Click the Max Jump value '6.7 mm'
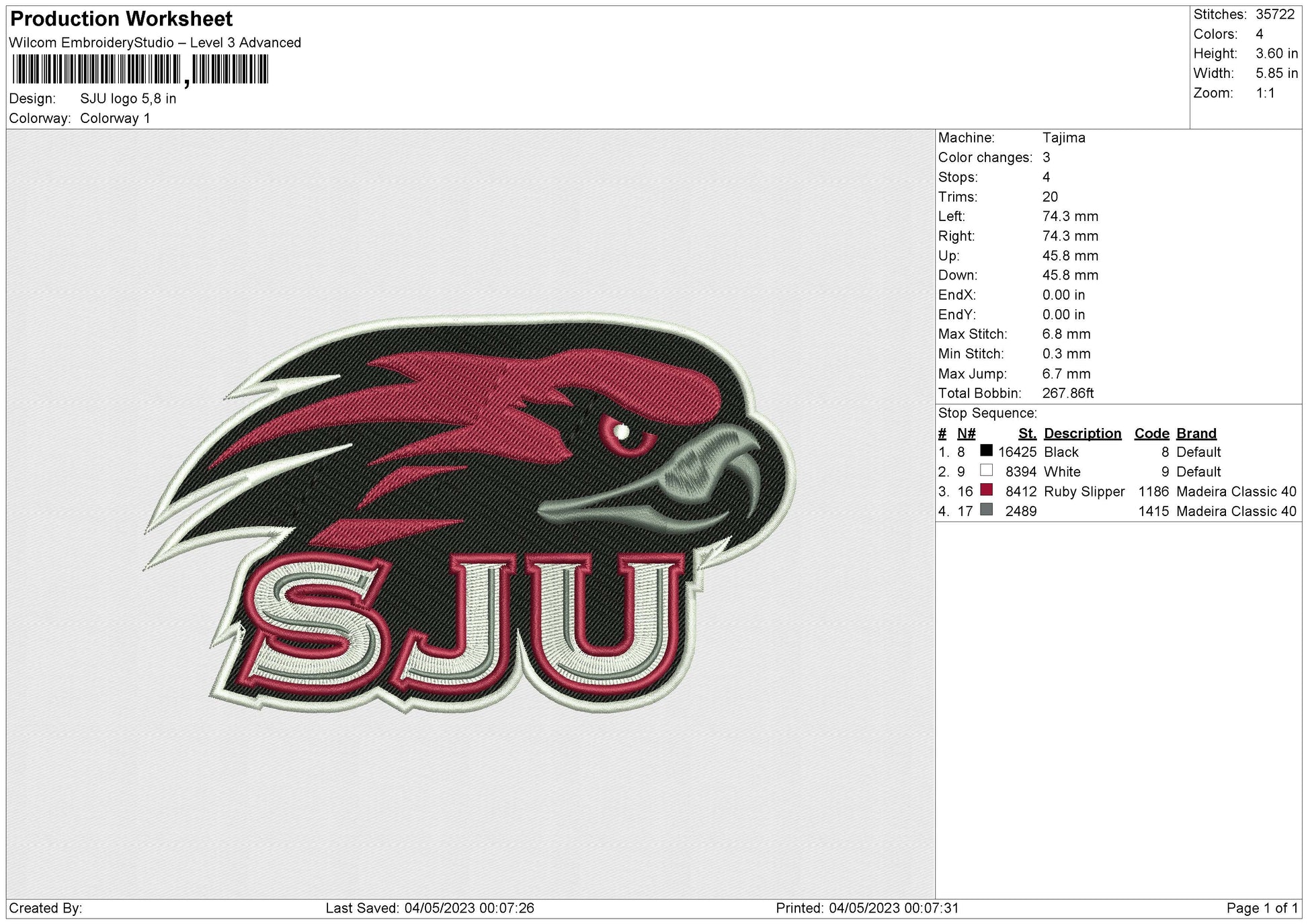Viewport: 1308px width, 924px height. (1067, 374)
